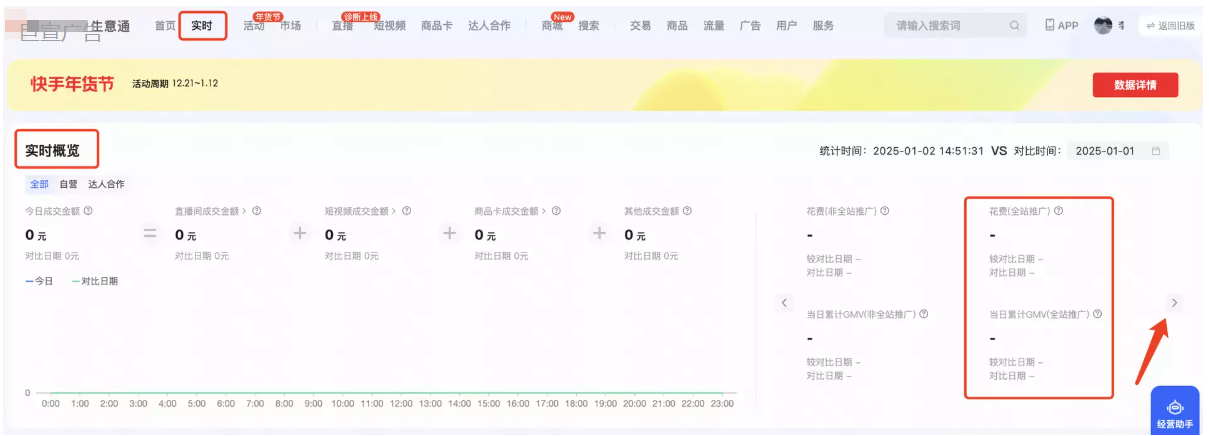This screenshot has width=1209, height=436.
Task: Show help icon for 短视频成交金额
Action: click(x=407, y=211)
